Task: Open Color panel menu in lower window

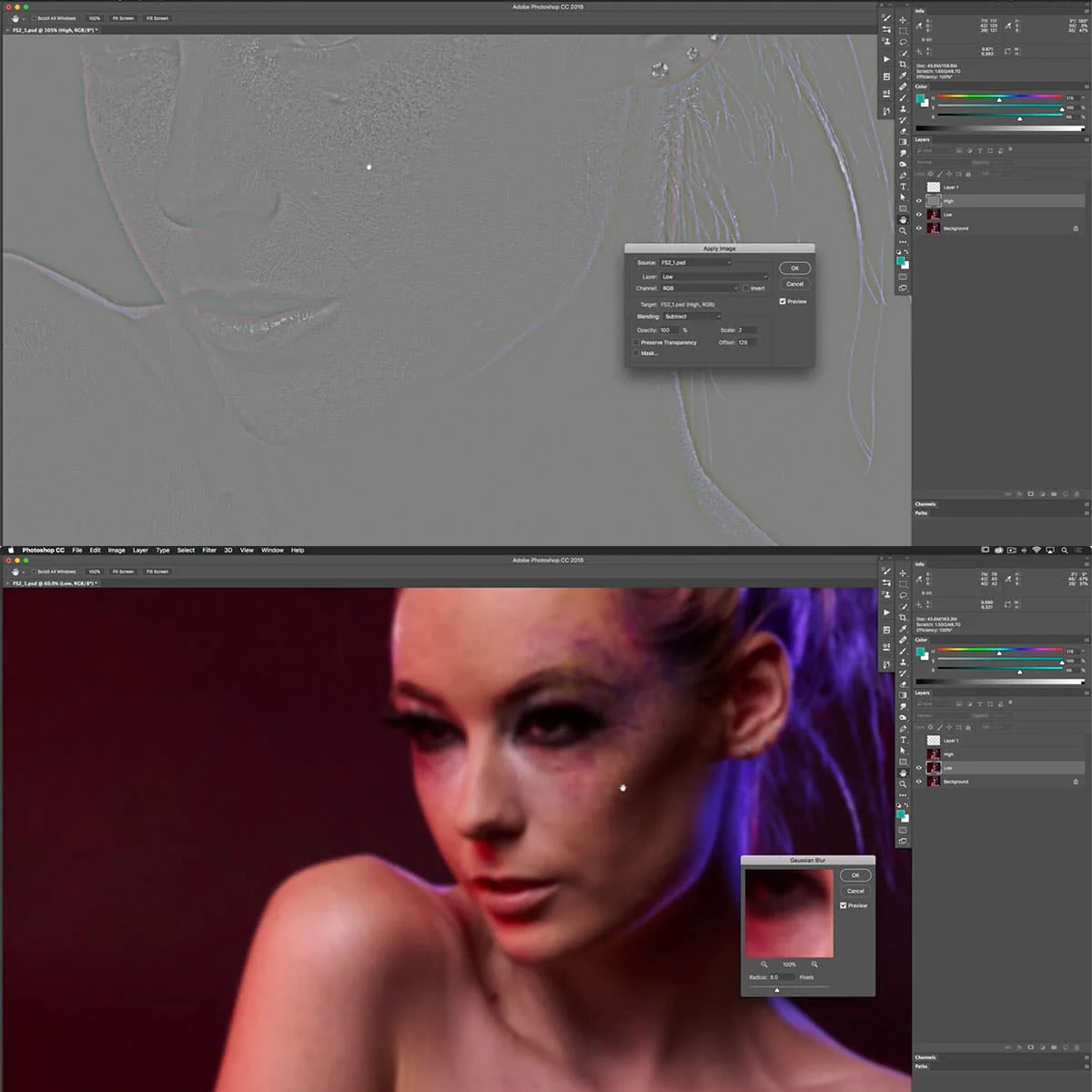Action: point(1087,640)
